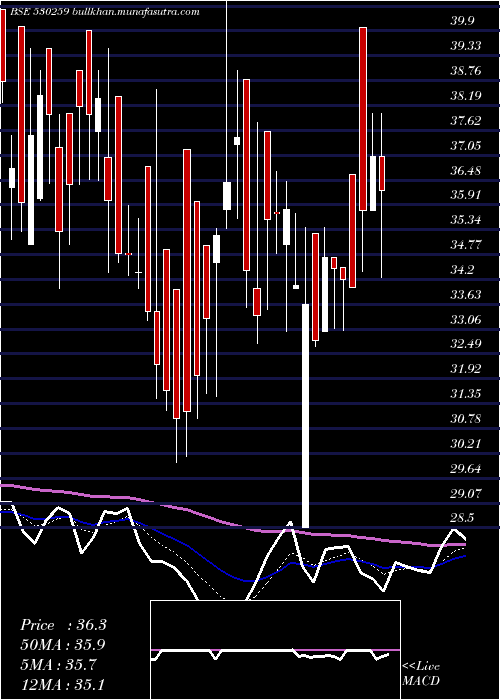Click the 12MA : 35.1 readout
This screenshot has width=500, height=700.
(x=62, y=684)
